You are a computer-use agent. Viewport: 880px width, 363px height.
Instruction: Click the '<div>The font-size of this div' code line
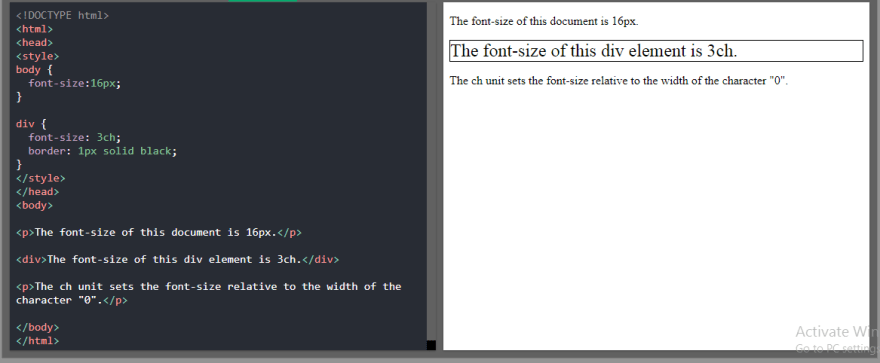point(177,259)
